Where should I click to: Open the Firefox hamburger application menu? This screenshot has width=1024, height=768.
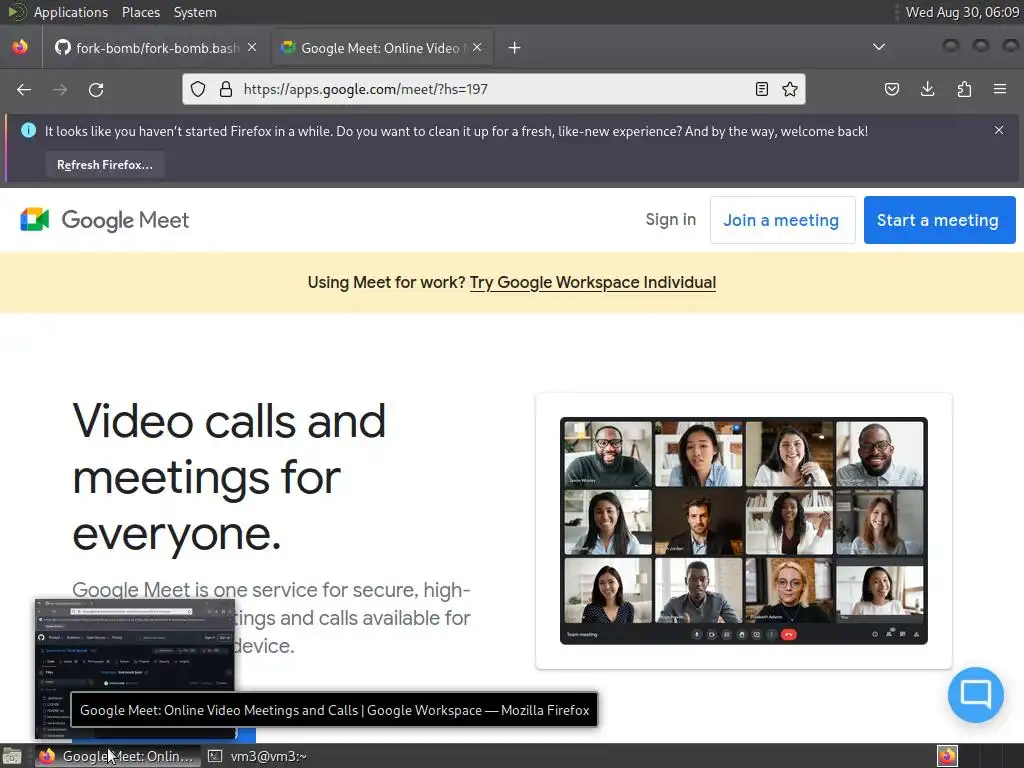1000,89
